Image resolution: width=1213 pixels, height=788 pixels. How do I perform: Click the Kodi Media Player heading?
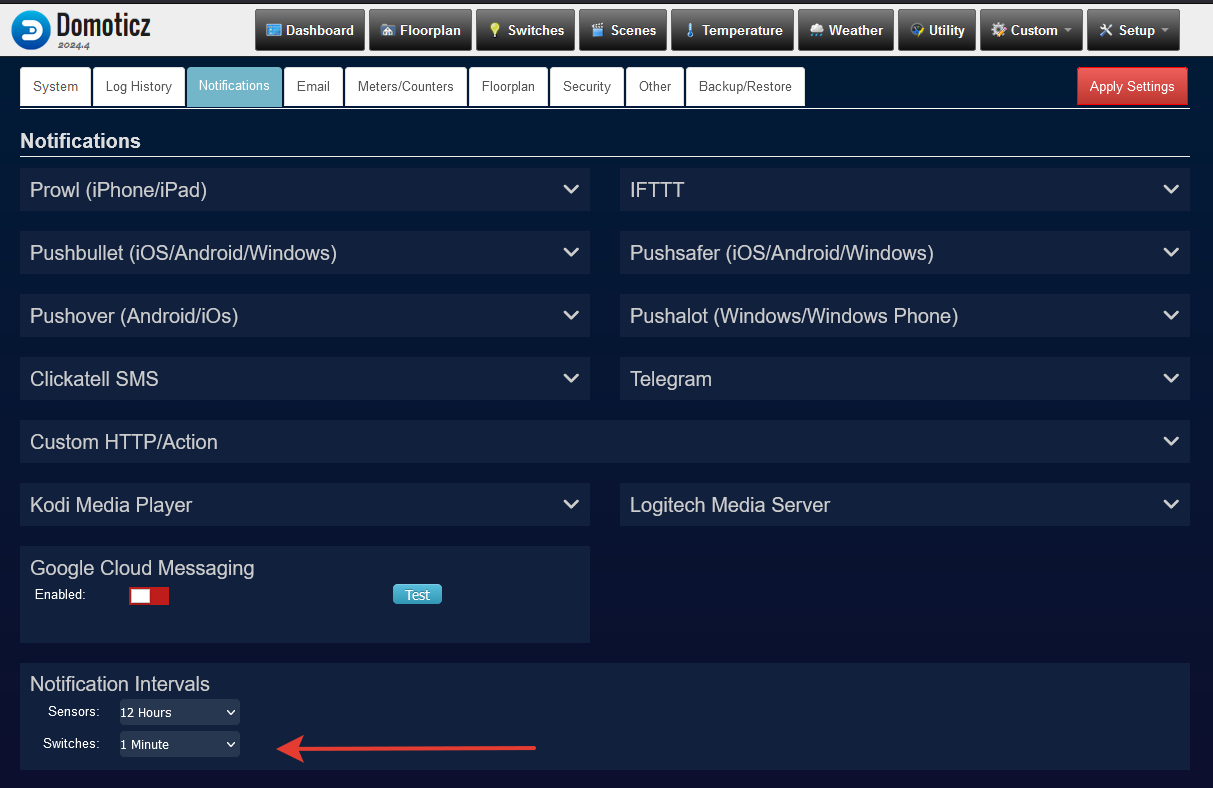pyautogui.click(x=111, y=505)
